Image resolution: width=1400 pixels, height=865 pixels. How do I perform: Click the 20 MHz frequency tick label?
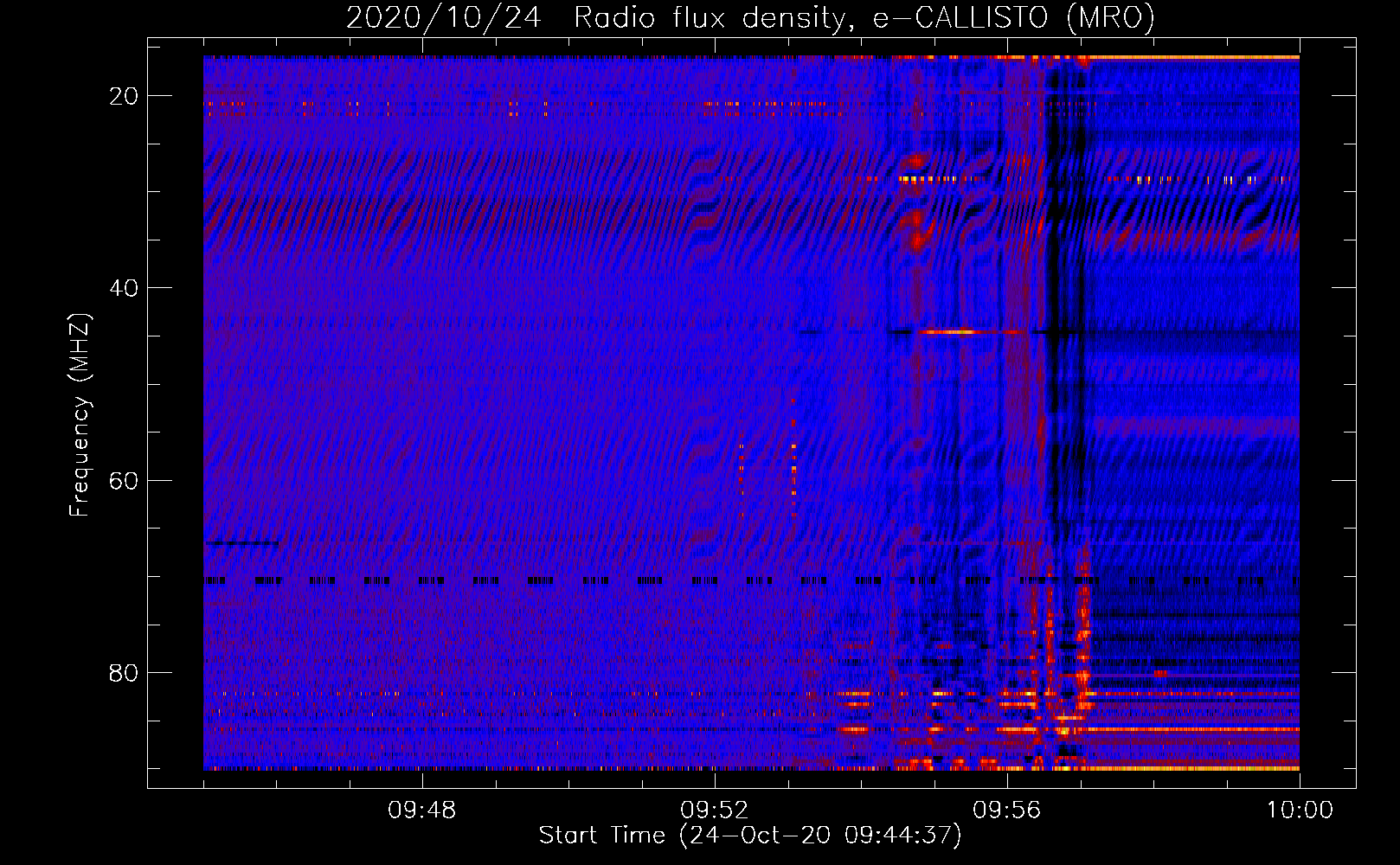pos(124,96)
